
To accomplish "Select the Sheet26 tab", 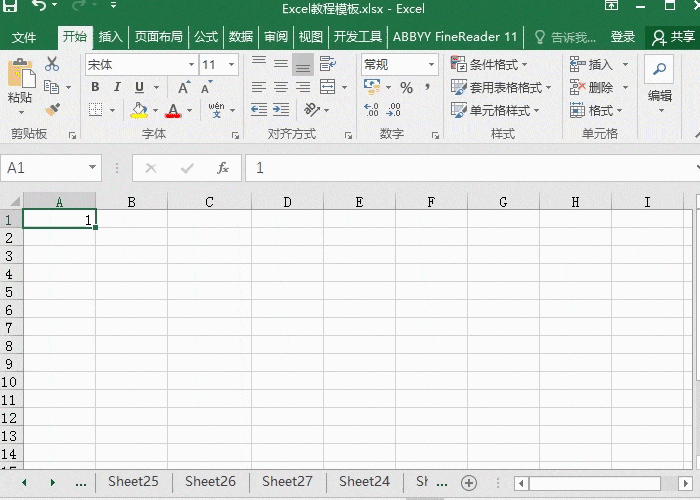I will coord(210,481).
